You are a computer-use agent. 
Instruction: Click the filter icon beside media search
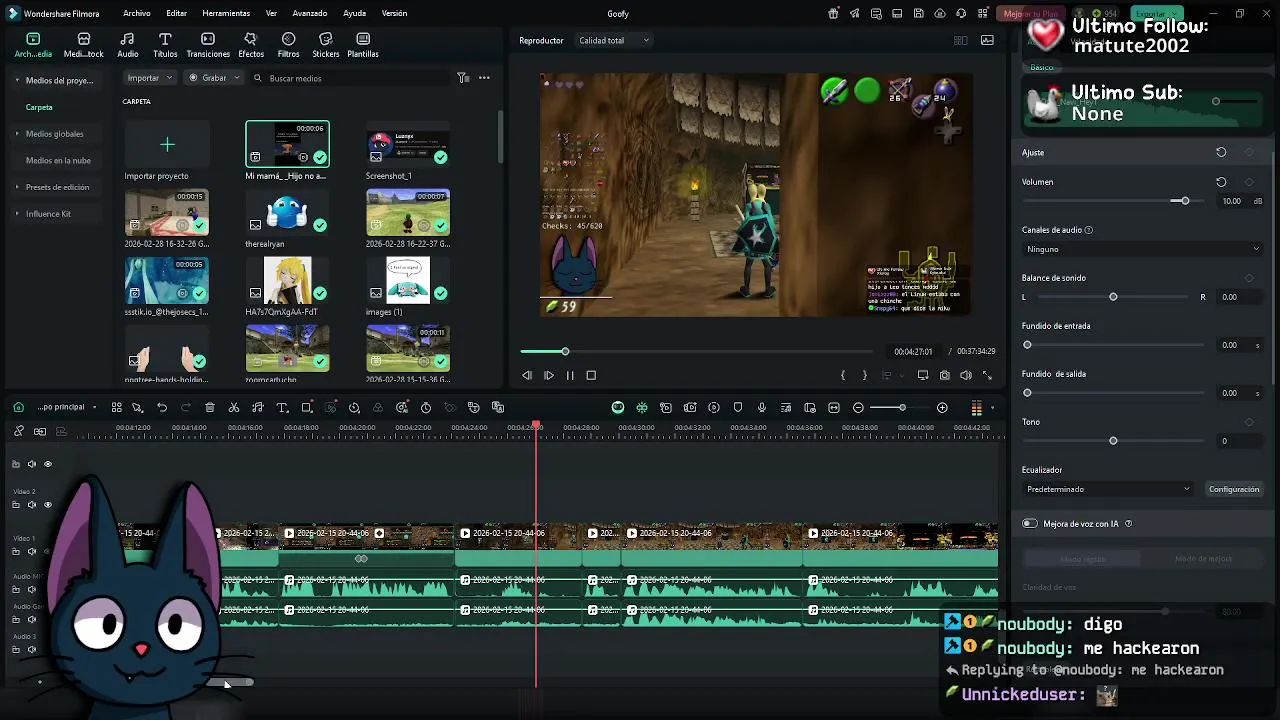pyautogui.click(x=463, y=78)
